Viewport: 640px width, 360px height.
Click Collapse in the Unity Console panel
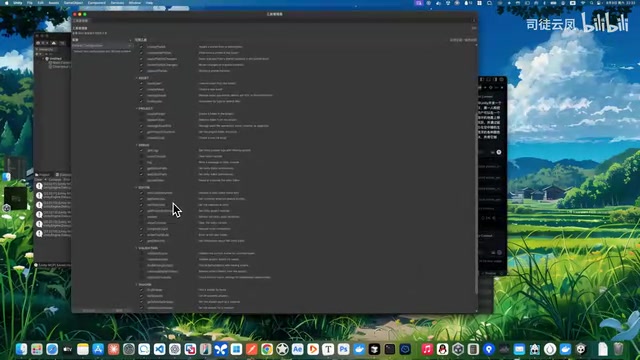point(55,179)
